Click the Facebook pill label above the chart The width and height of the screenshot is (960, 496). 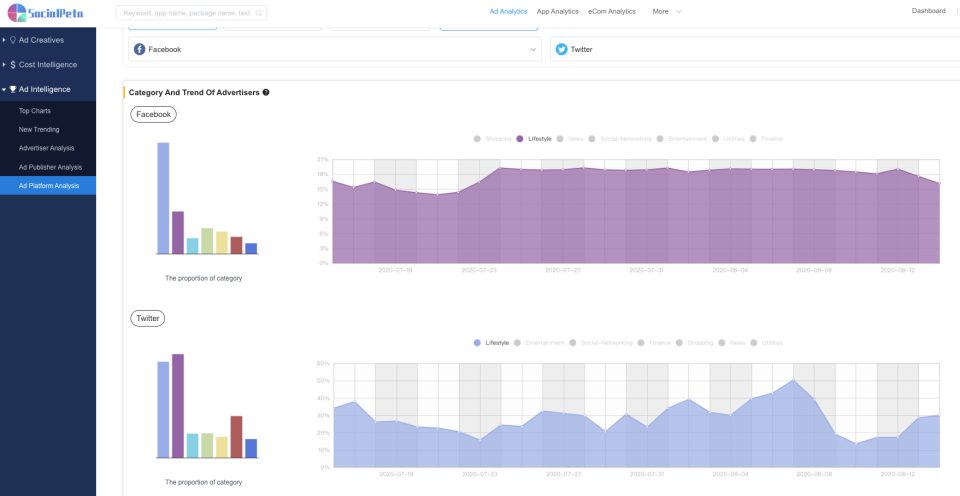click(x=153, y=115)
